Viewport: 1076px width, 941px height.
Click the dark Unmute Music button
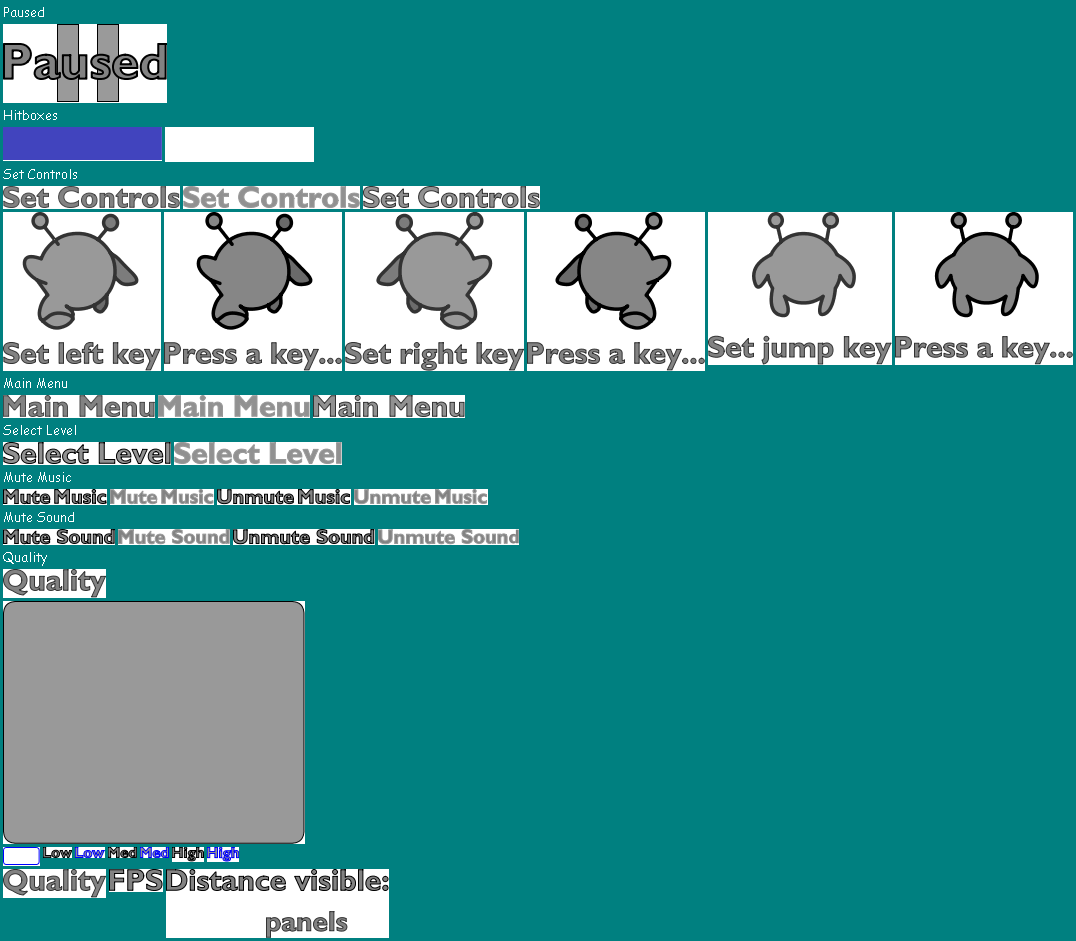284,497
